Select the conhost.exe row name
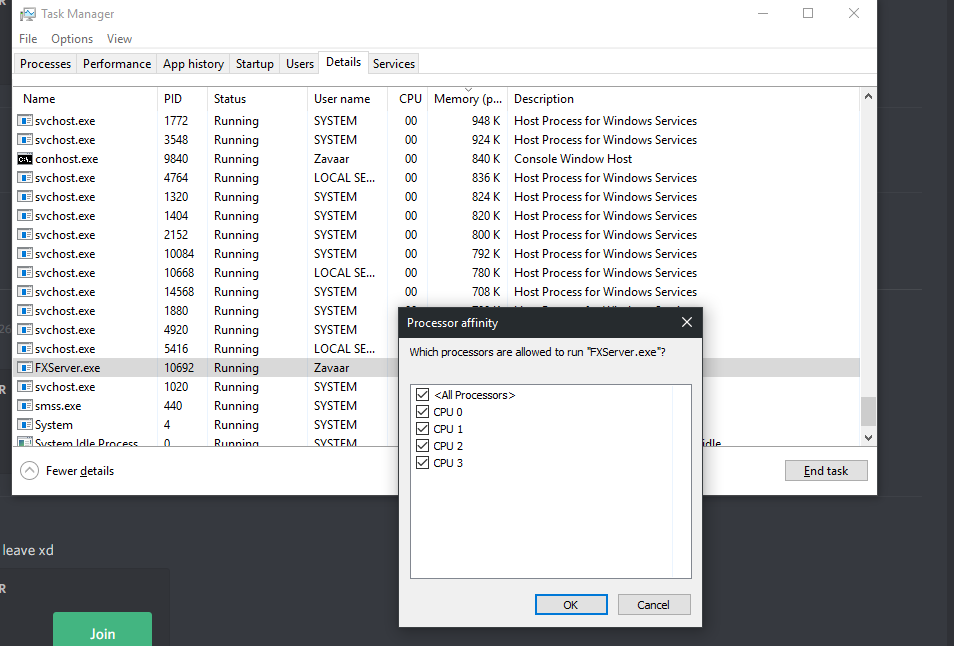This screenshot has height=646, width=954. click(66, 159)
